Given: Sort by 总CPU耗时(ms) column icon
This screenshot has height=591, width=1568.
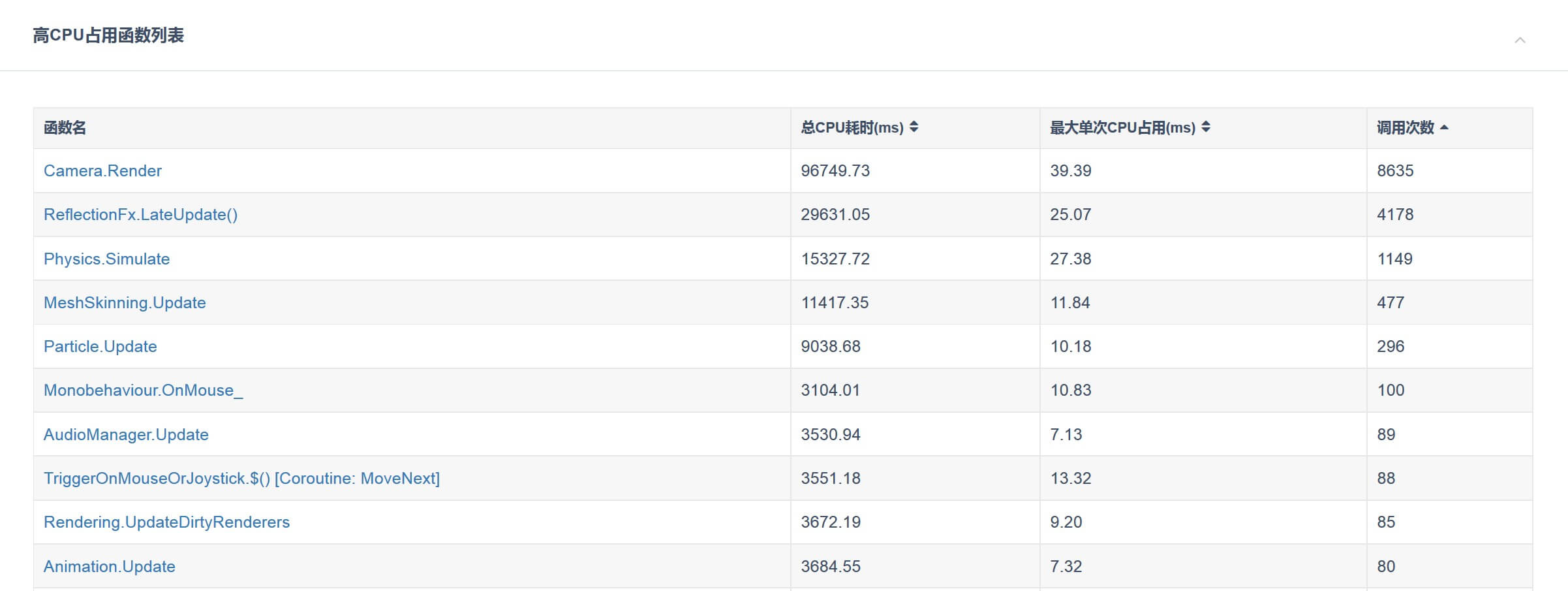Looking at the screenshot, I should [x=914, y=127].
